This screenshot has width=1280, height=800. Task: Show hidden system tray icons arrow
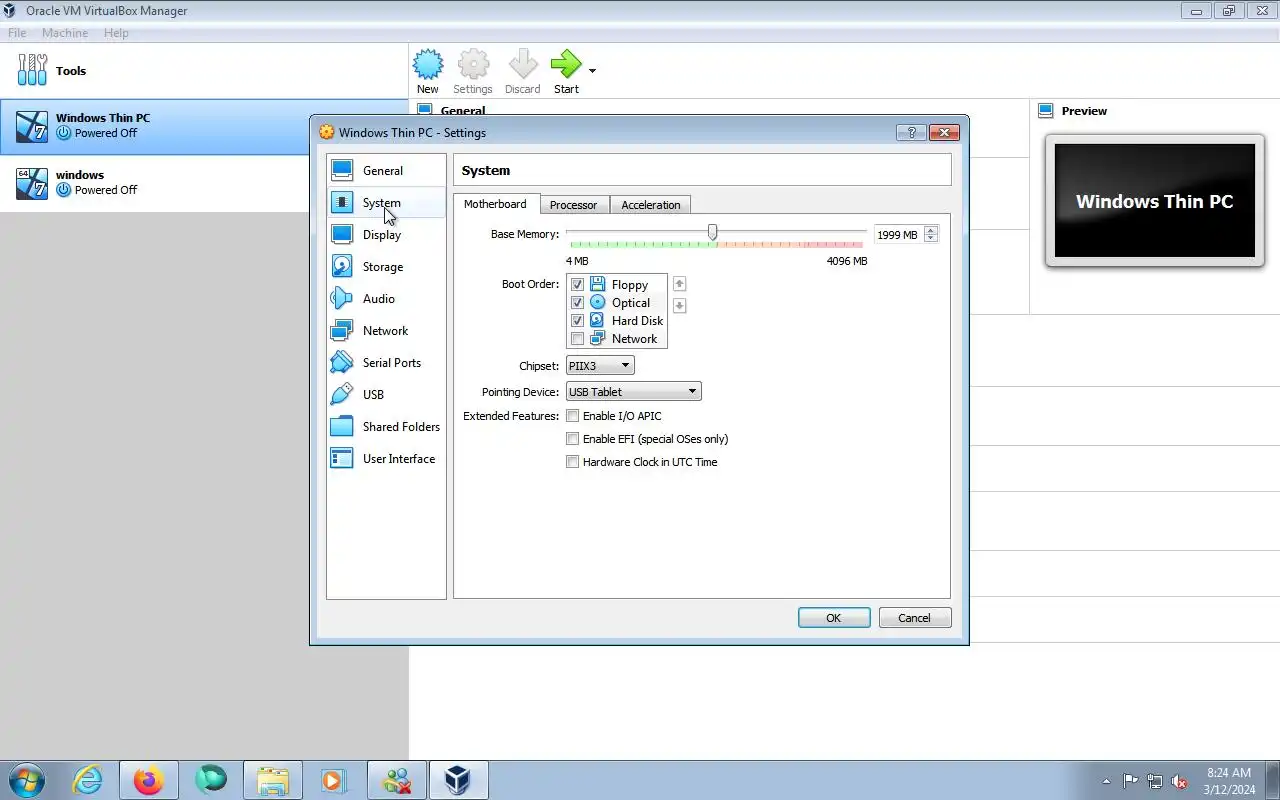coord(1106,781)
